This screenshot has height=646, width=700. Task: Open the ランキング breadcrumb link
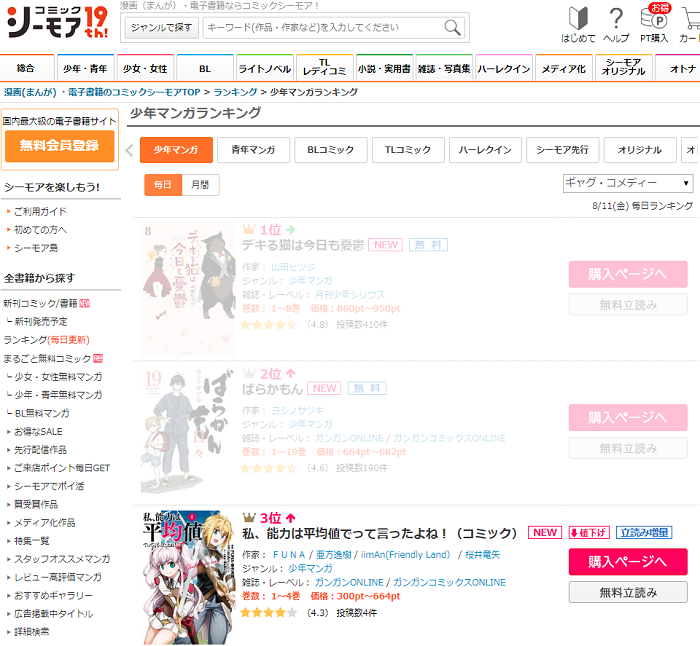[235, 92]
